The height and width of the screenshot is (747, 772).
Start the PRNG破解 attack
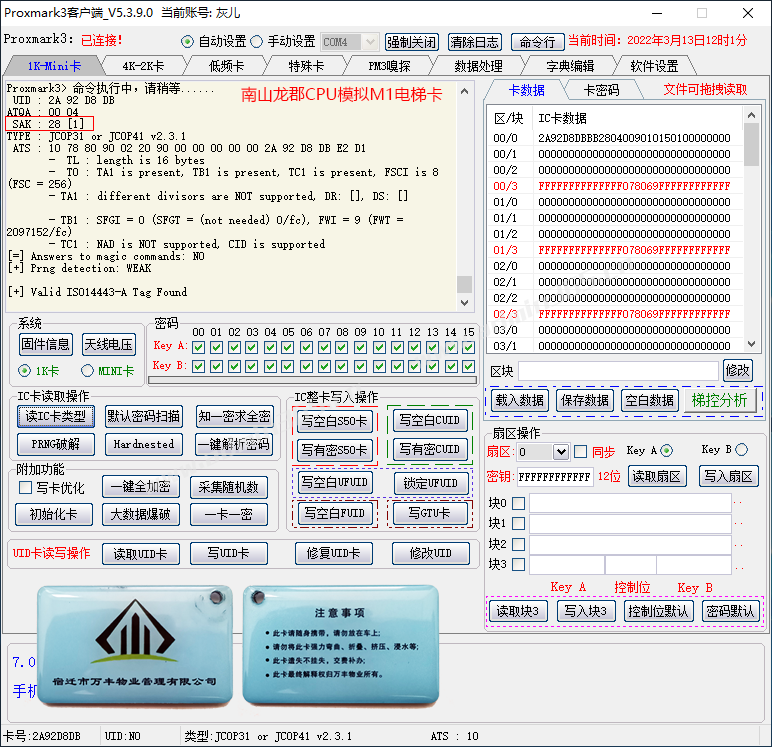56,444
